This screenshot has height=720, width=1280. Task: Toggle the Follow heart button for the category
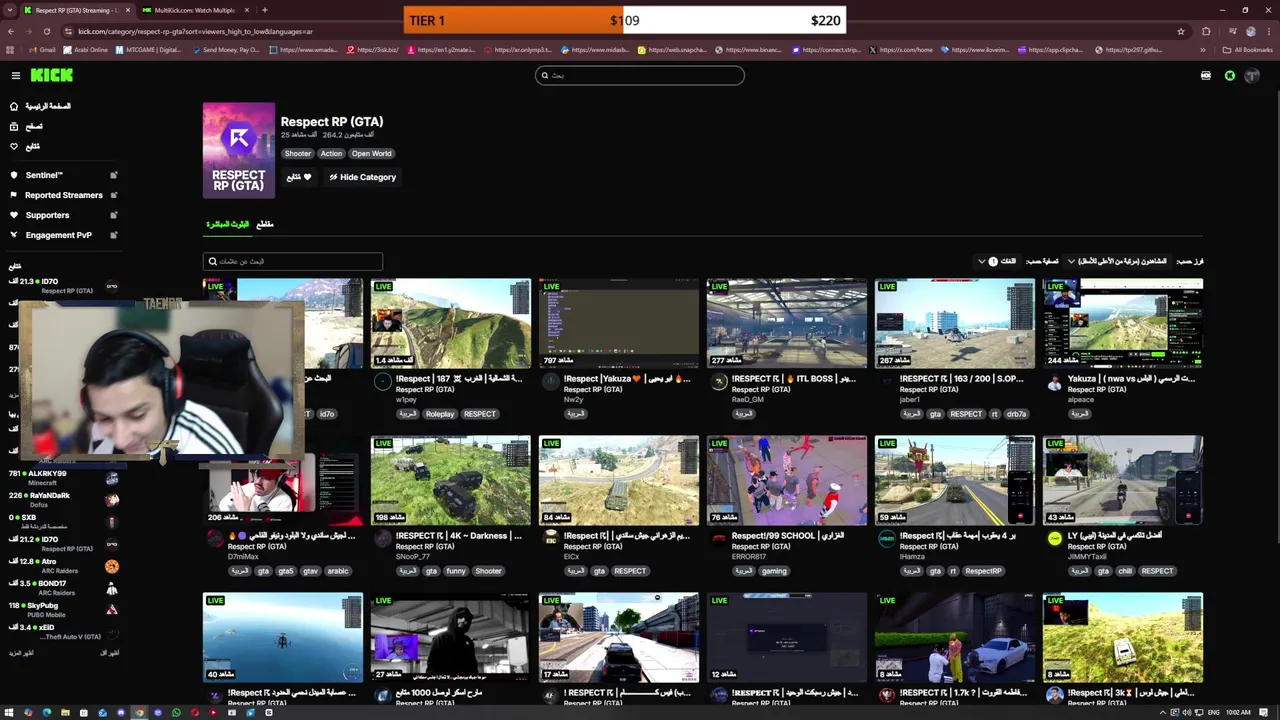298,177
